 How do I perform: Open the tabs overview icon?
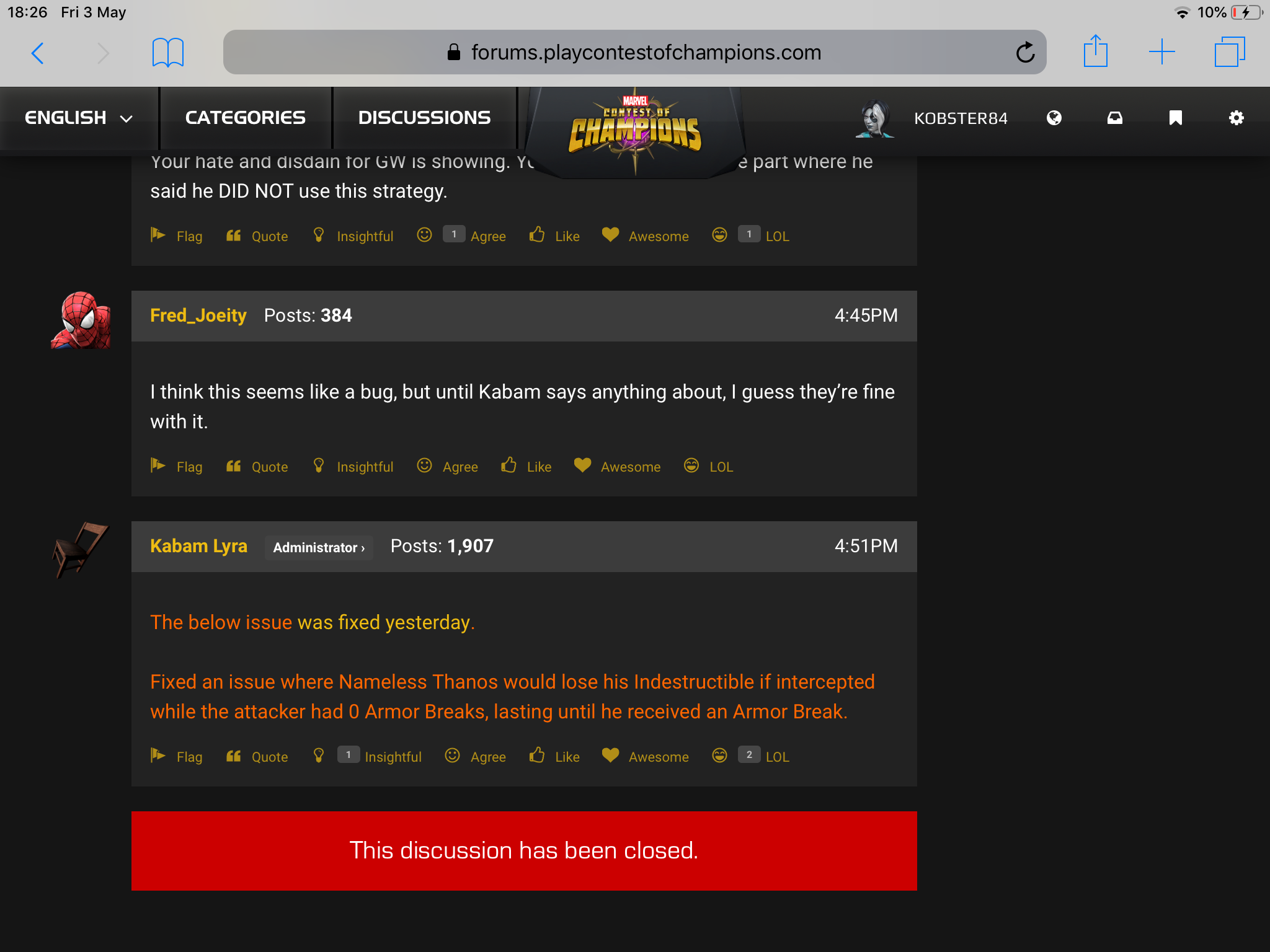[1230, 51]
